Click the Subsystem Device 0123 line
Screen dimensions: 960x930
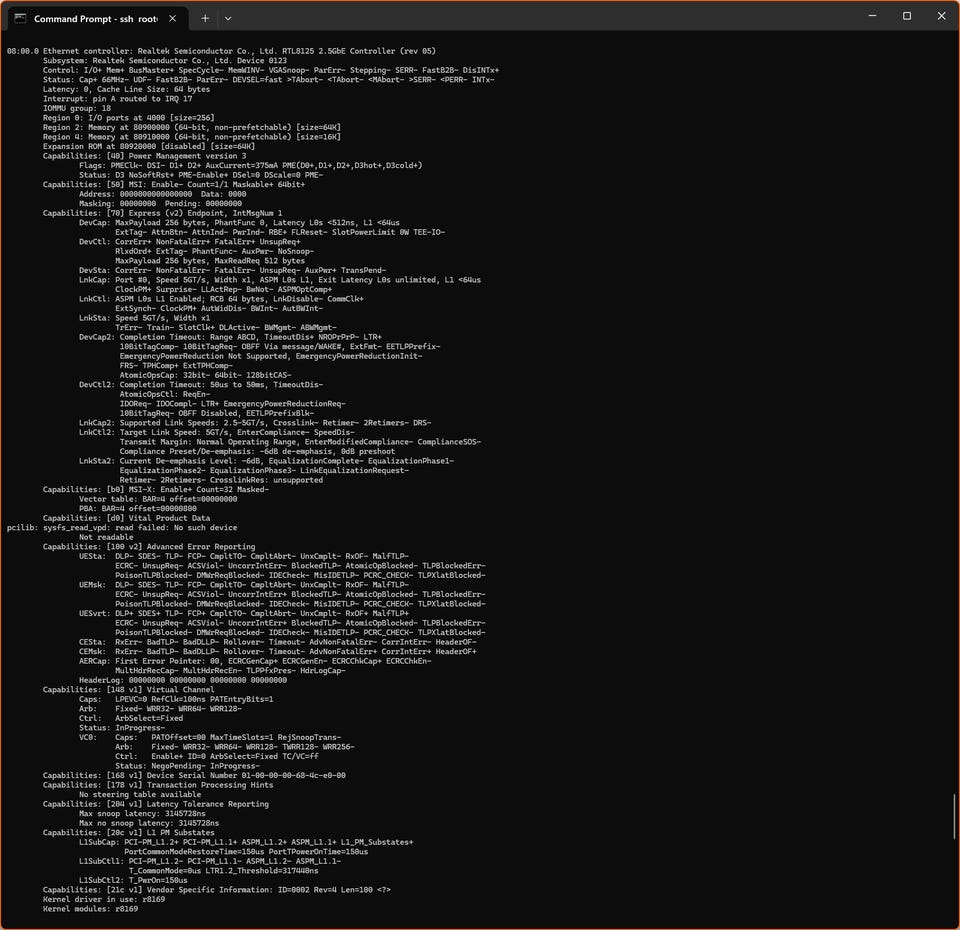(x=165, y=61)
